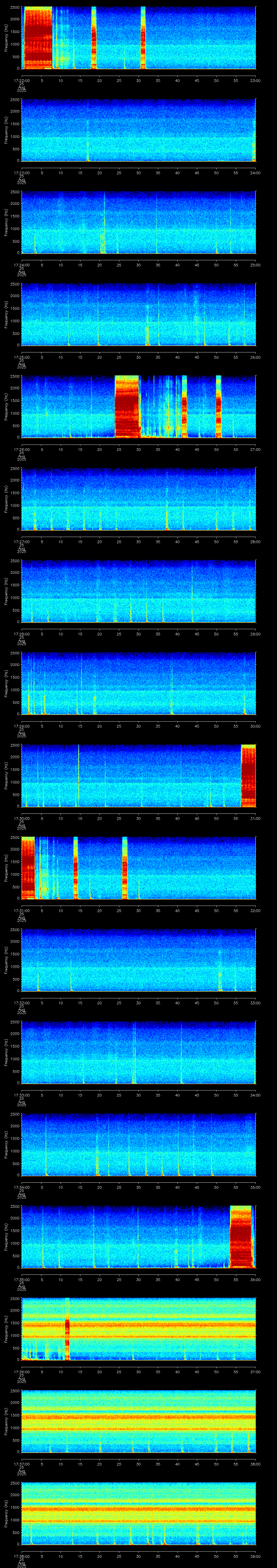Click the 23:00 end time label

(255, 80)
